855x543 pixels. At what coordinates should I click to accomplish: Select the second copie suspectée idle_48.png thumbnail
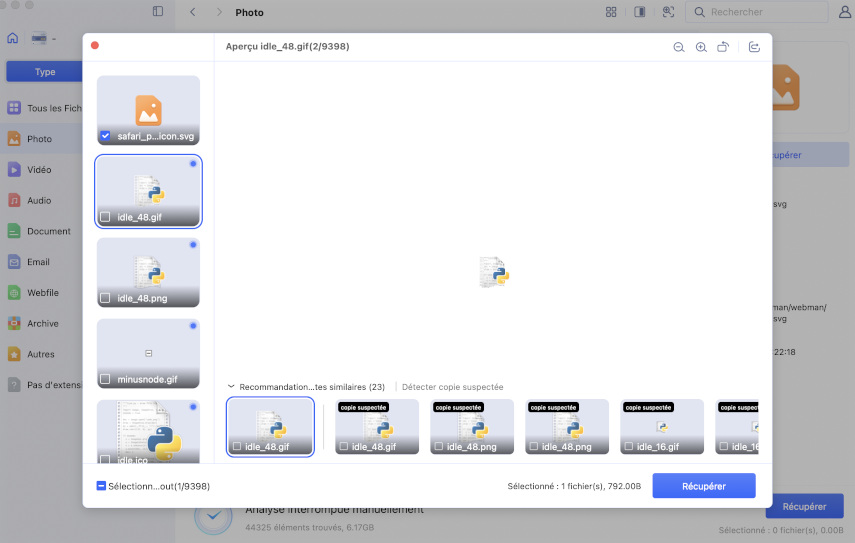click(x=567, y=426)
